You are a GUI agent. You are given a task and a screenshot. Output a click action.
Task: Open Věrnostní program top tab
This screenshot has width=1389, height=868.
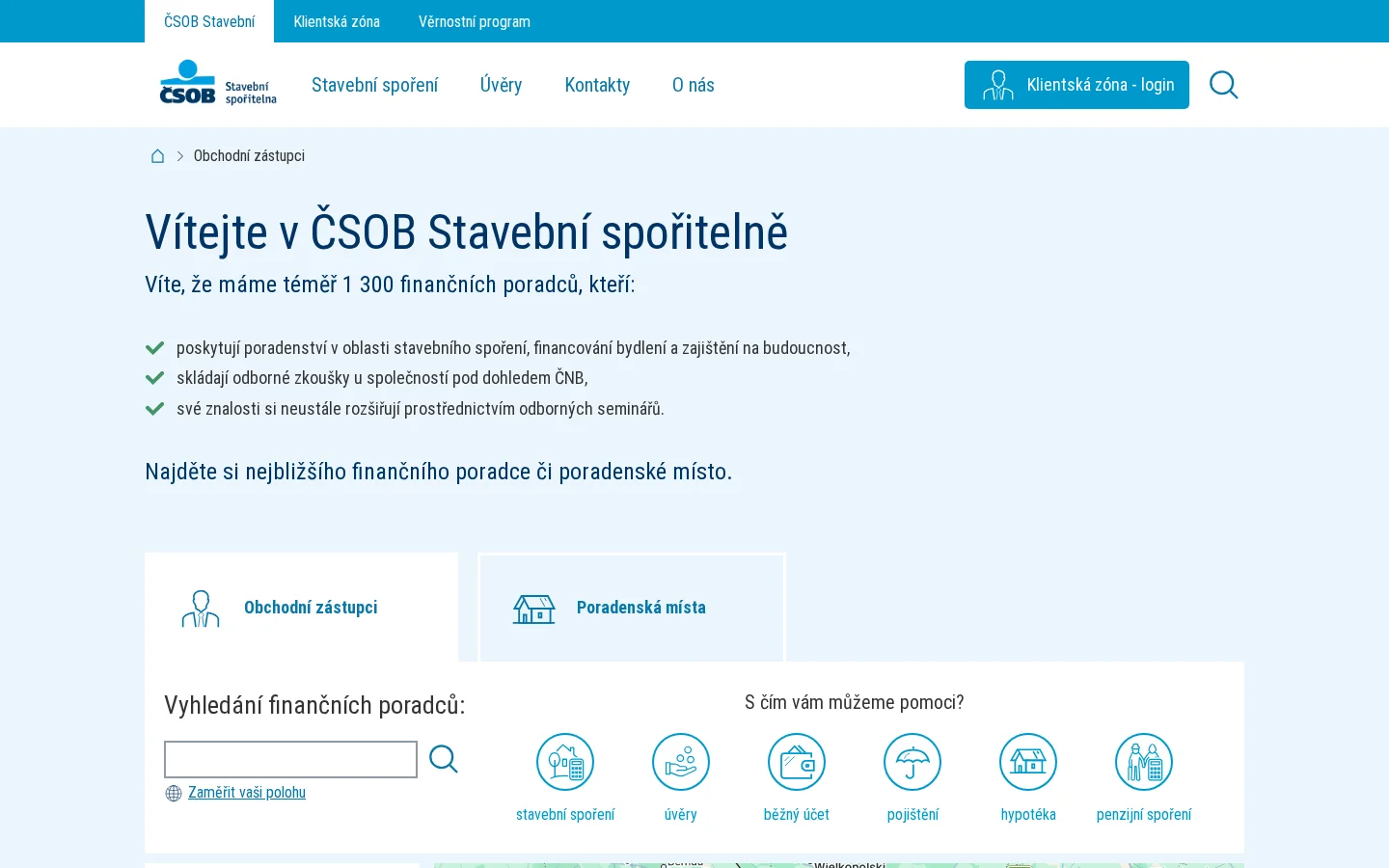(475, 21)
